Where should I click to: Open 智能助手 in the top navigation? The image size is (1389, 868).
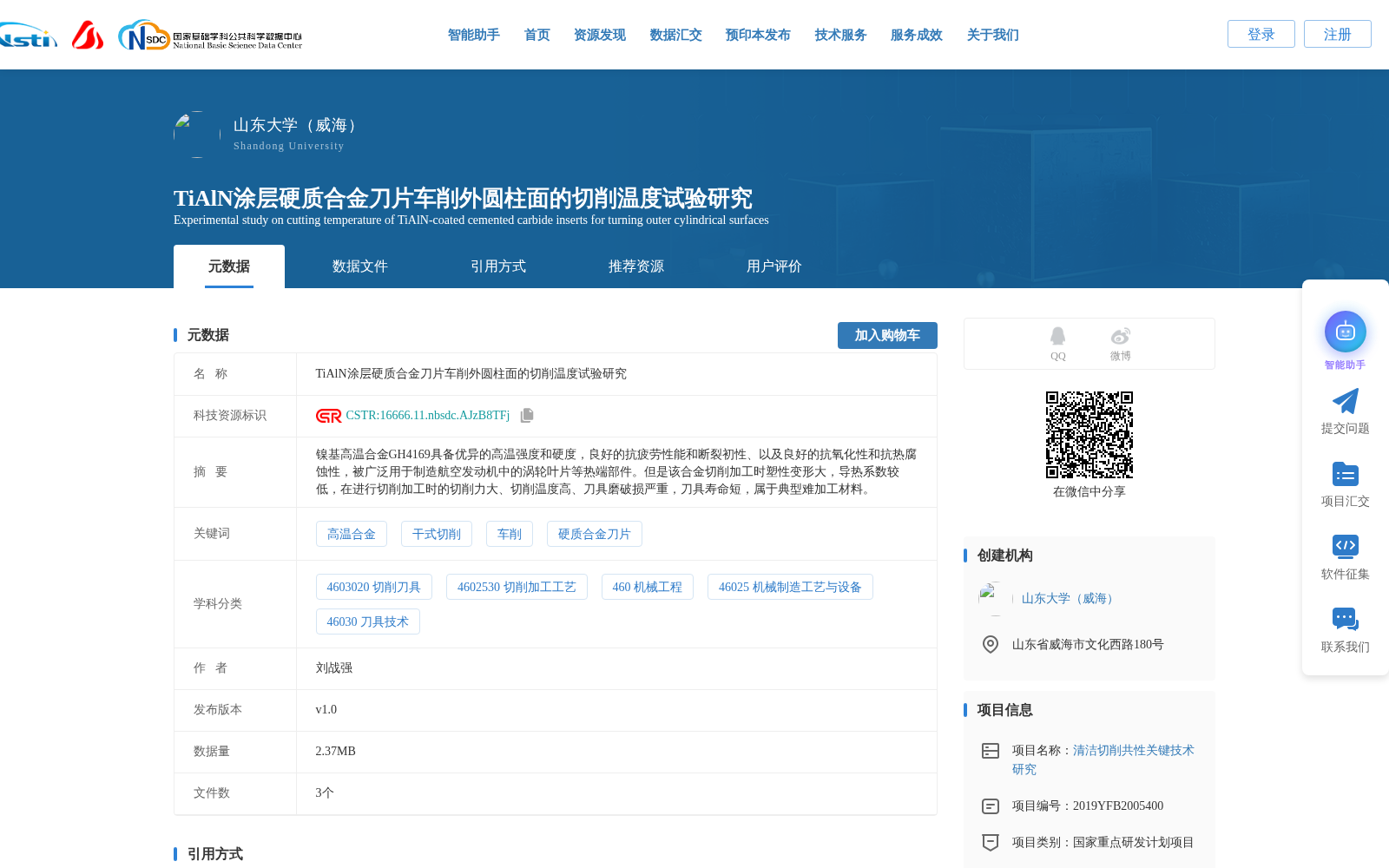[473, 35]
